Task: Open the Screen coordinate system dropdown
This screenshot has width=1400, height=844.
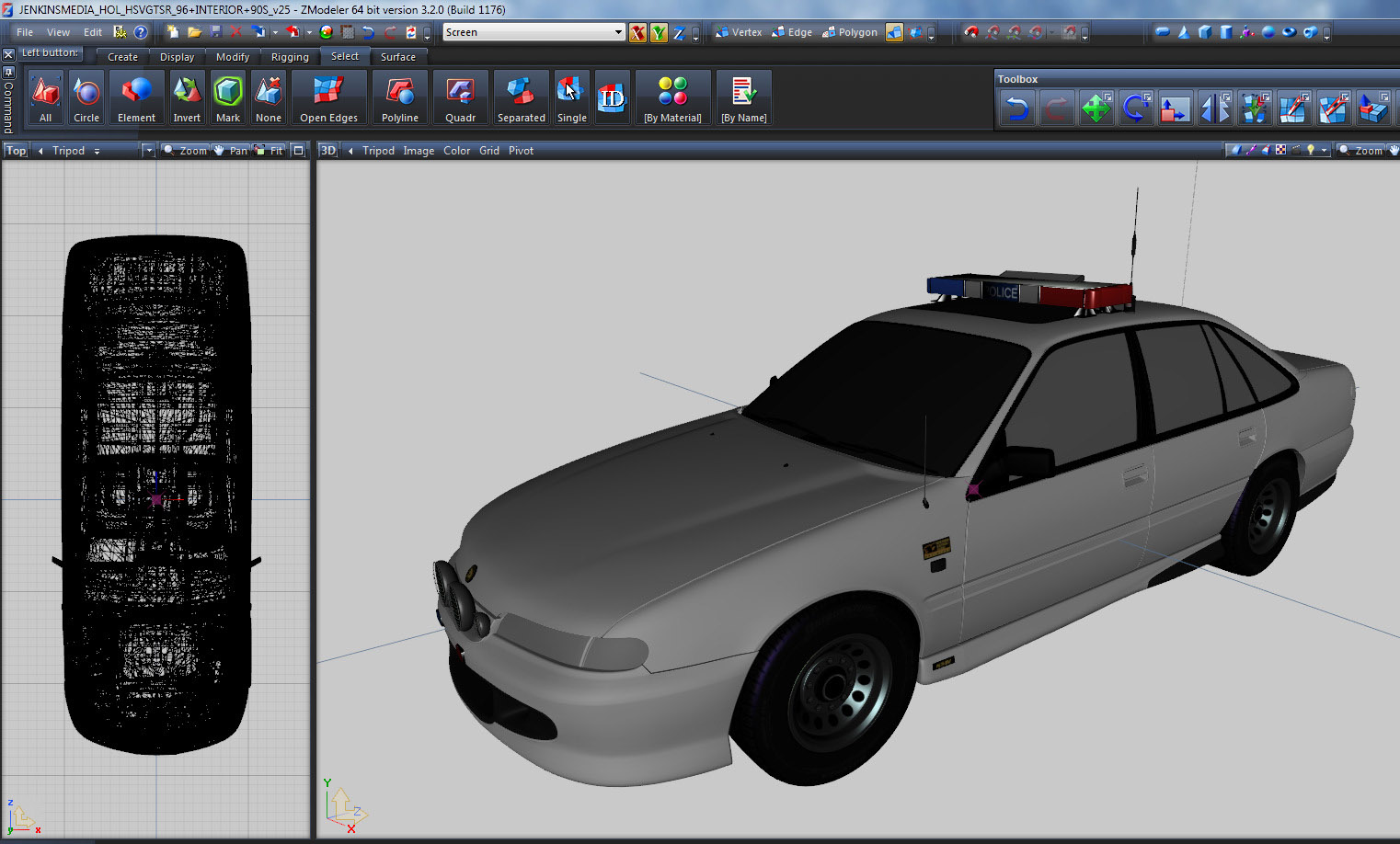Action: click(618, 32)
